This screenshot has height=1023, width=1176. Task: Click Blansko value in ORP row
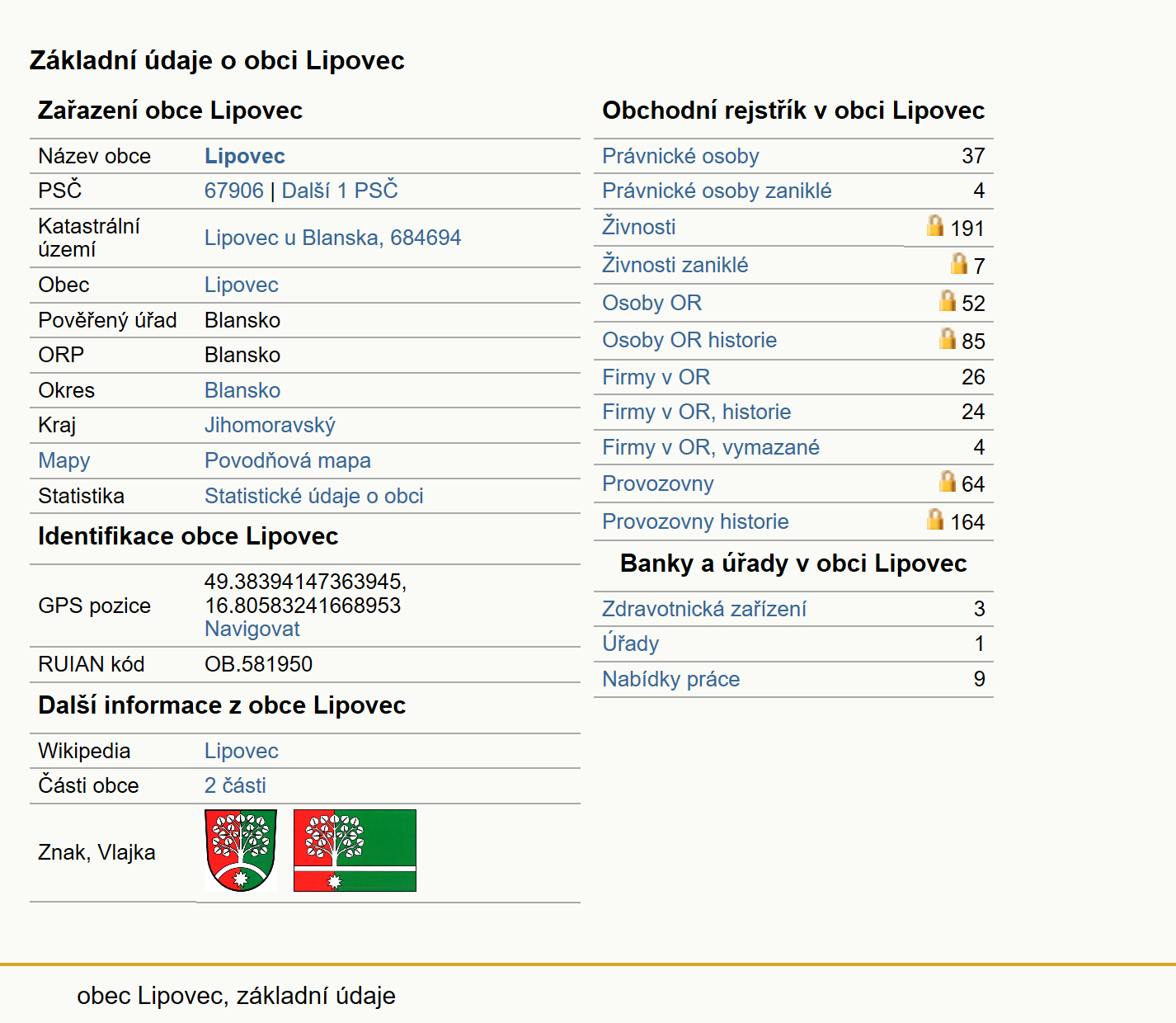pos(242,355)
